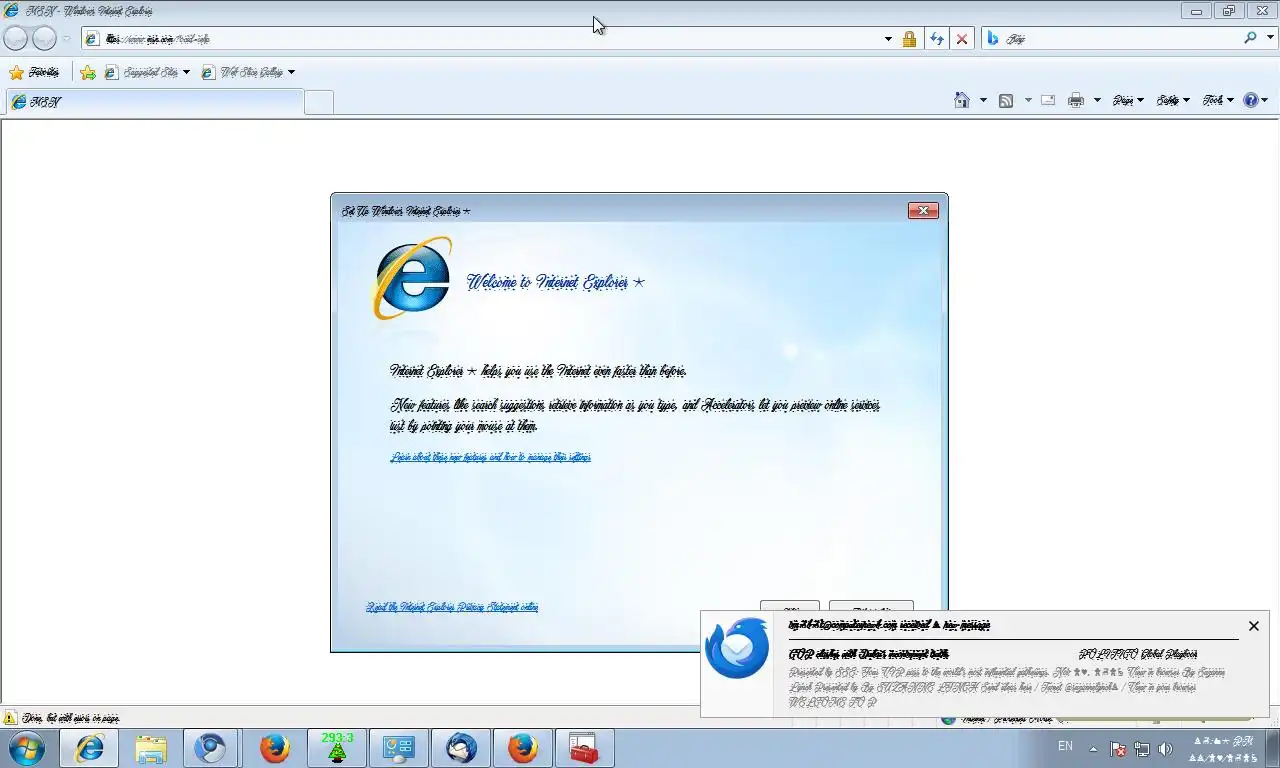Close the Set Up Internet Explorer dialog
Screen dimensions: 1280x768
[922, 210]
